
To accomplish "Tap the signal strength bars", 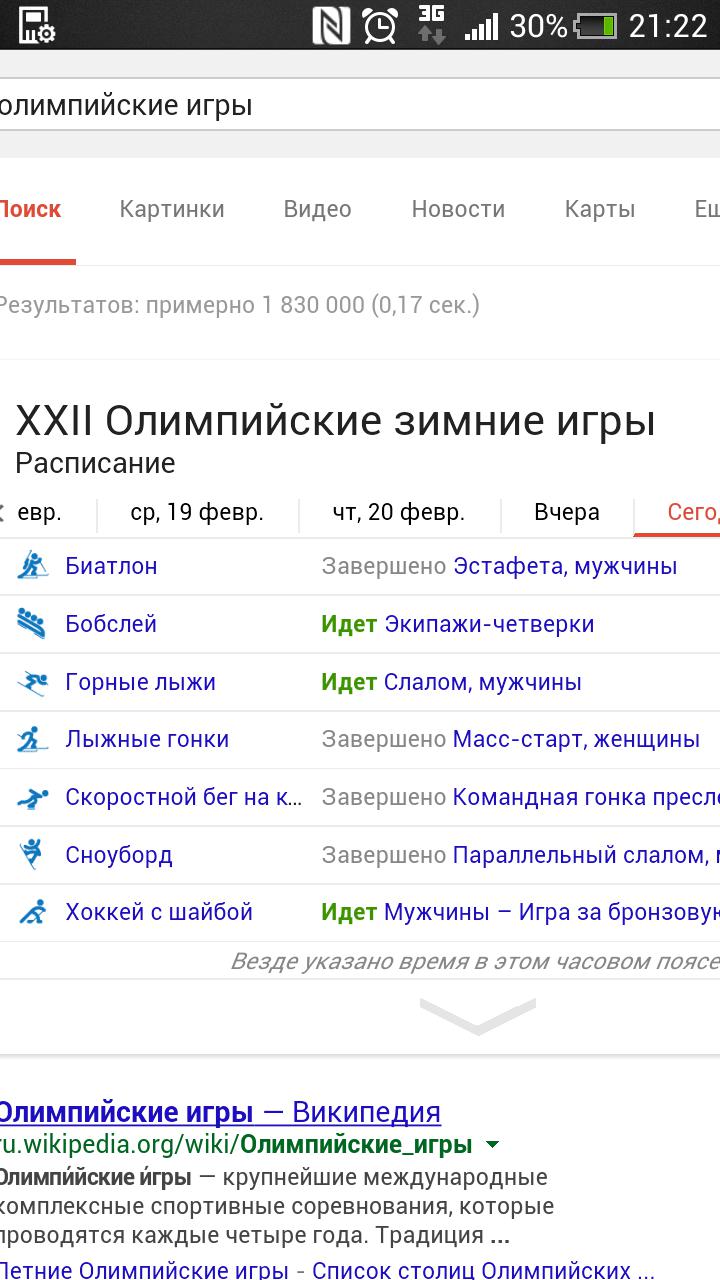I will (481, 26).
